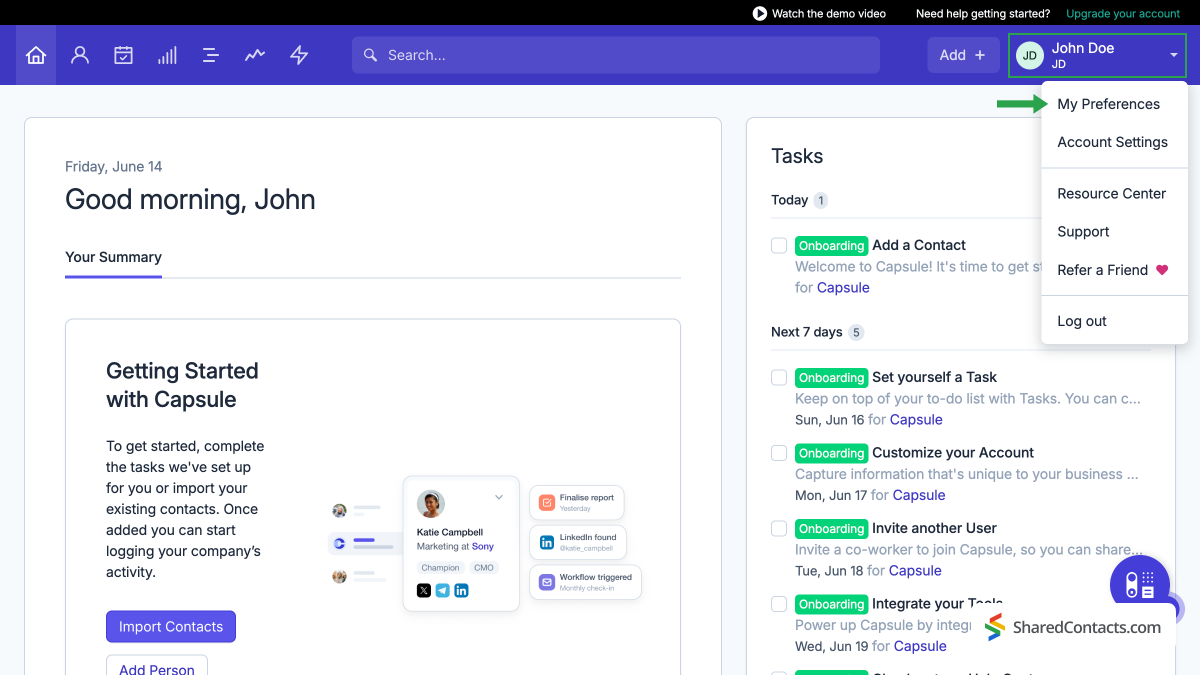The width and height of the screenshot is (1200, 675).
Task: Click the Today task count badge
Action: (821, 200)
